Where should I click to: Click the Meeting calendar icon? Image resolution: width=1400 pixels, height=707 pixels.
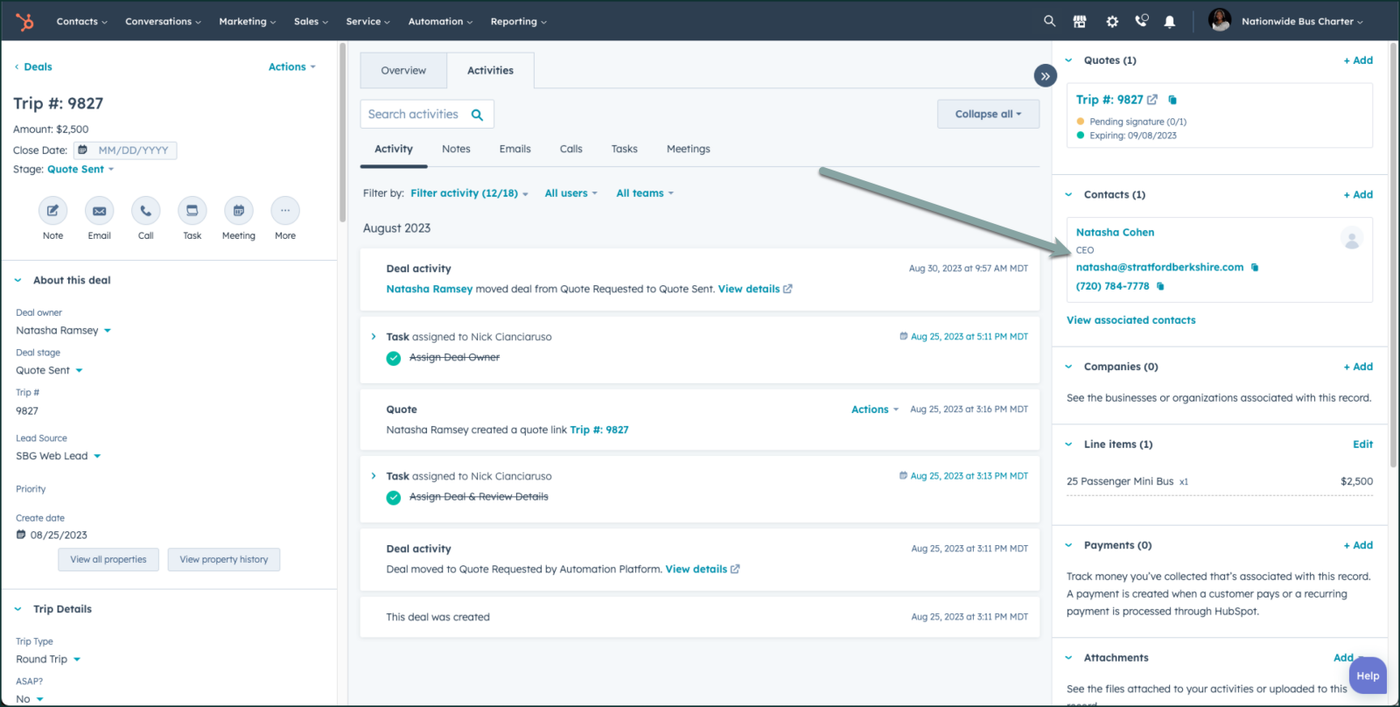coord(238,211)
